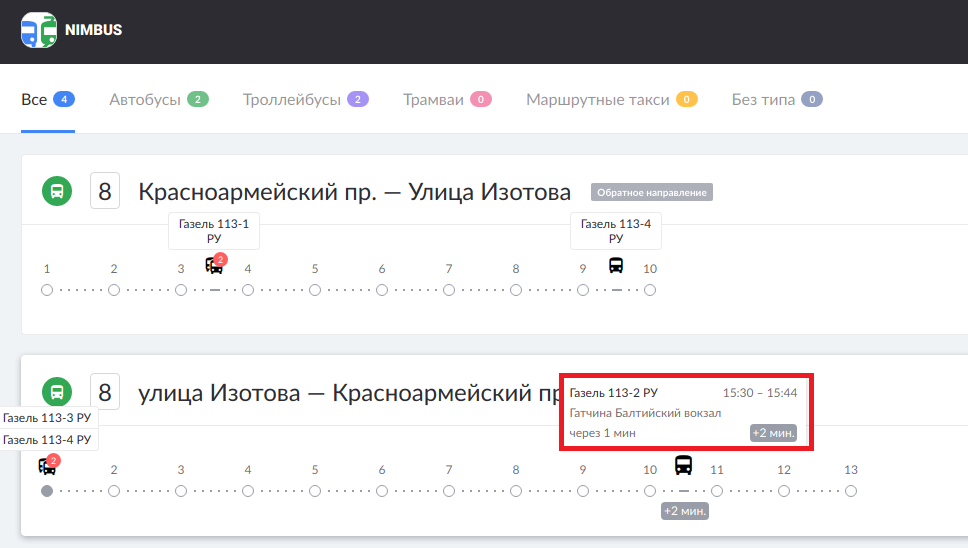Image resolution: width=968 pixels, height=548 pixels.
Task: Click green bus icon of Красноармейский пр. route
Action: coord(57,191)
